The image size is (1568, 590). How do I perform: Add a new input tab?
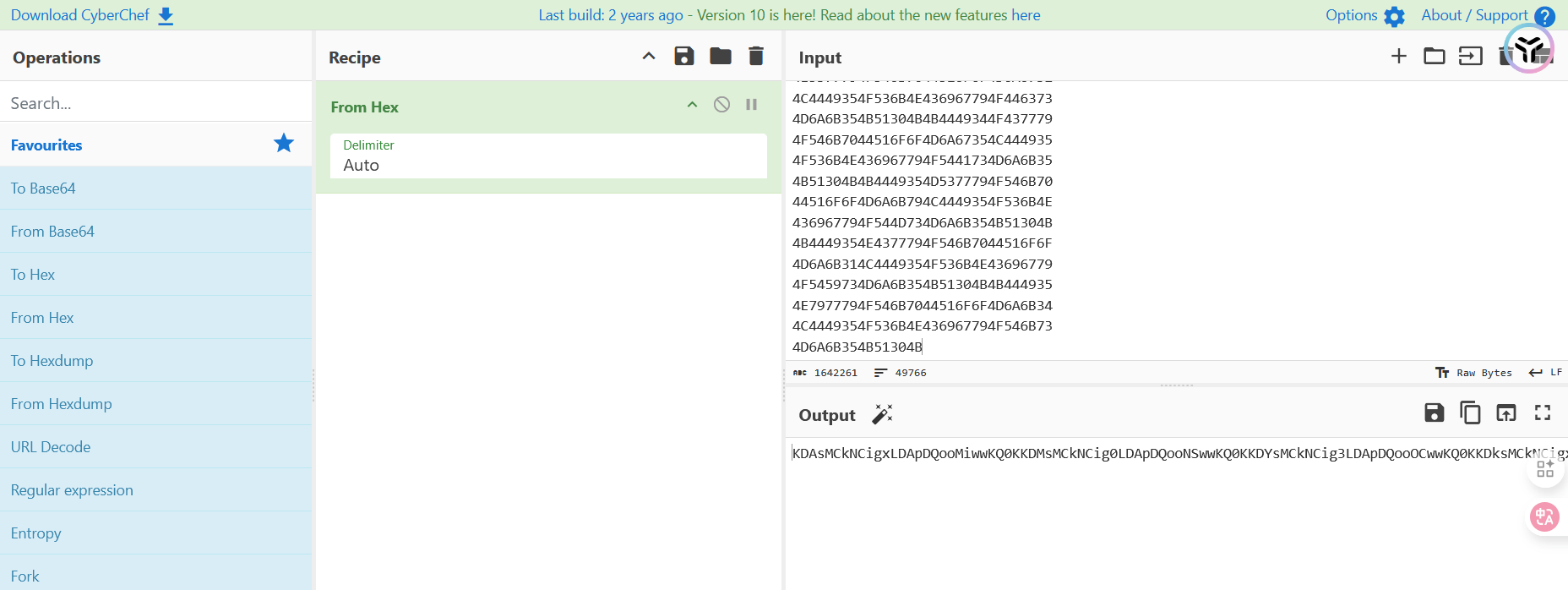pyautogui.click(x=1398, y=57)
